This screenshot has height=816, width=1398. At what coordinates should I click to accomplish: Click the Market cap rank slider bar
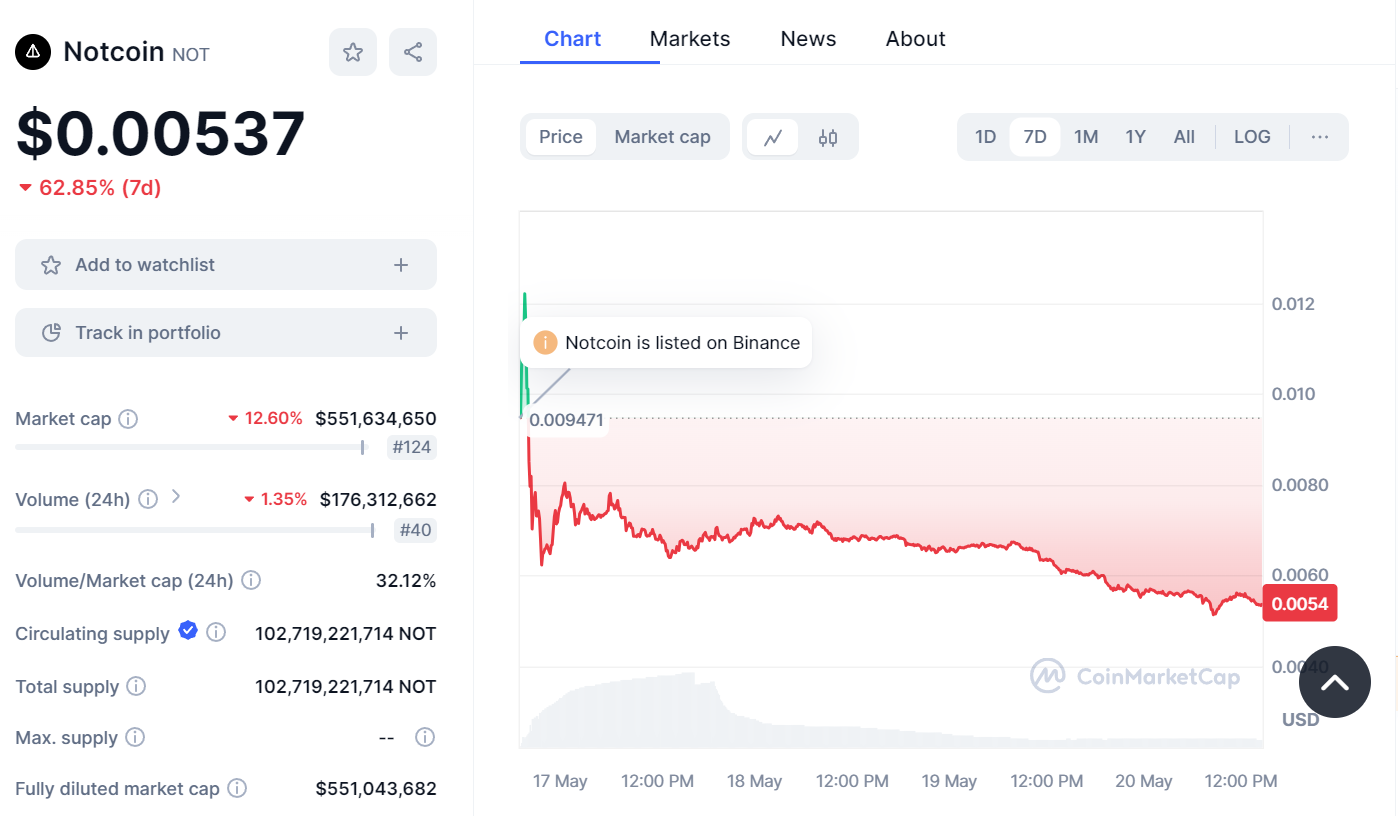(x=192, y=447)
